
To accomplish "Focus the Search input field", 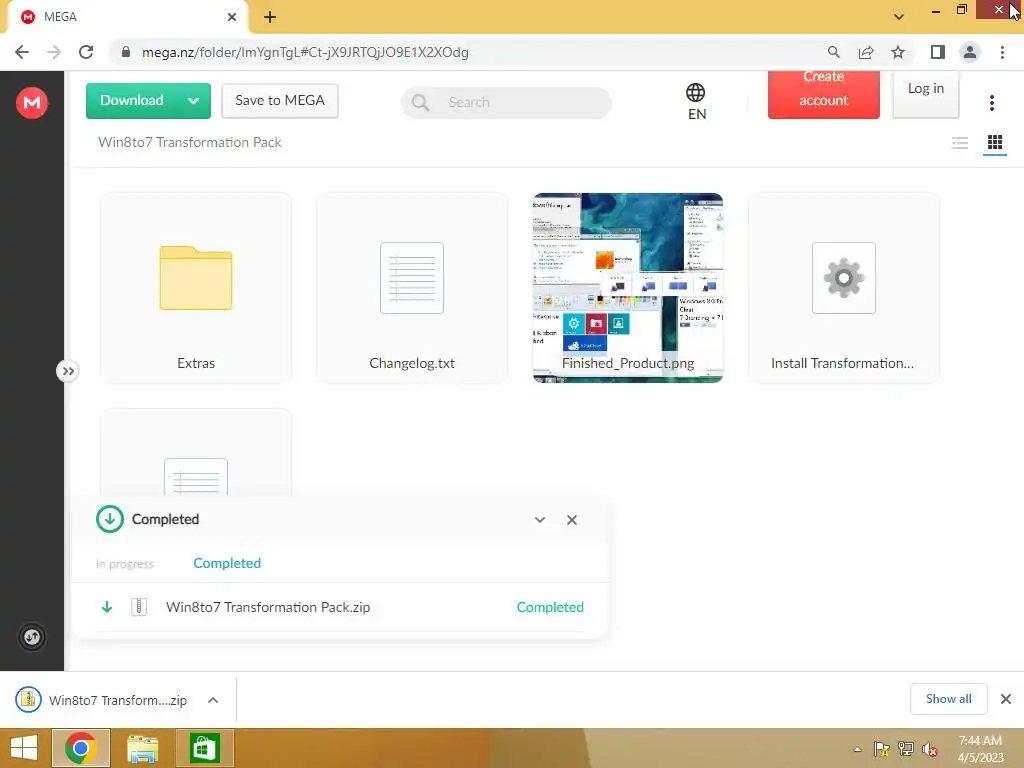I will (x=506, y=103).
